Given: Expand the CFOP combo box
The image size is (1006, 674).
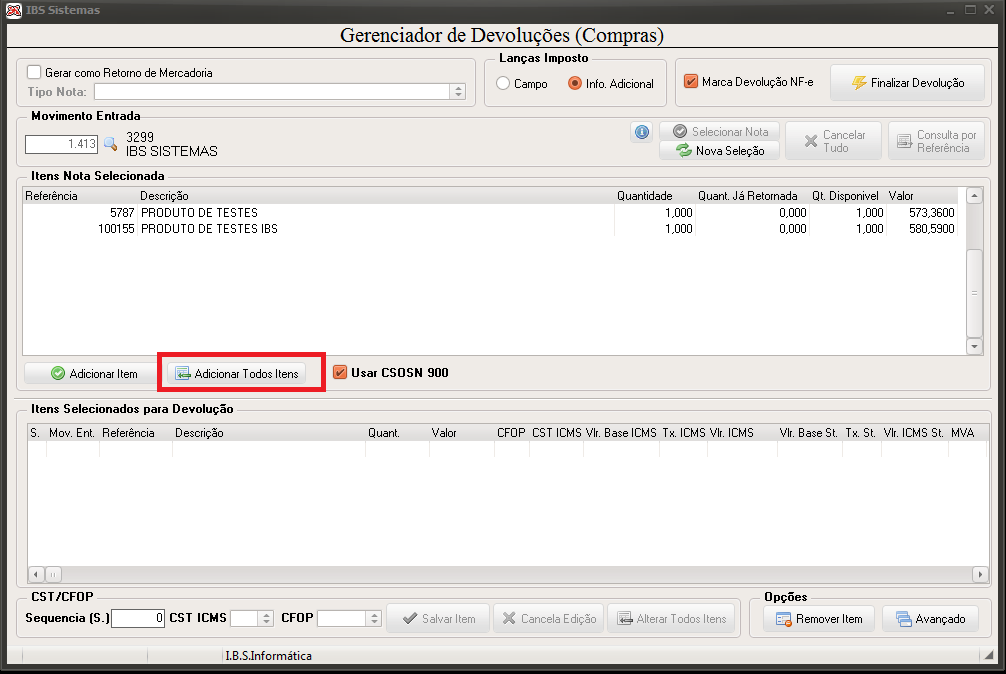Looking at the screenshot, I should coord(374,618).
